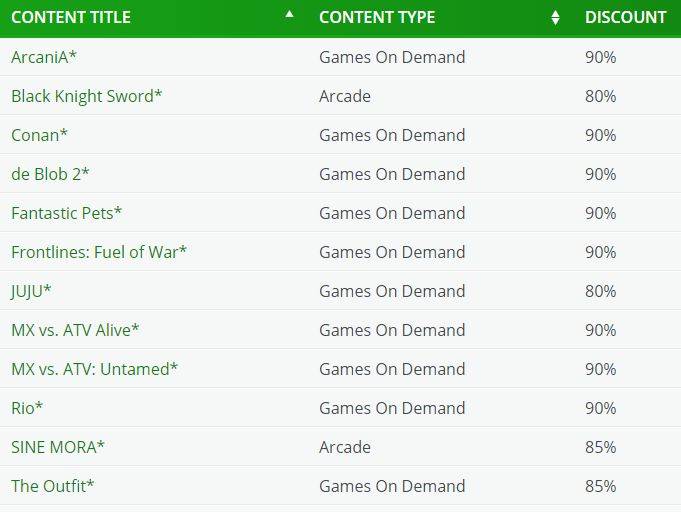The height and width of the screenshot is (512, 681).
Task: Open the Rio* game link
Action: coord(27,408)
